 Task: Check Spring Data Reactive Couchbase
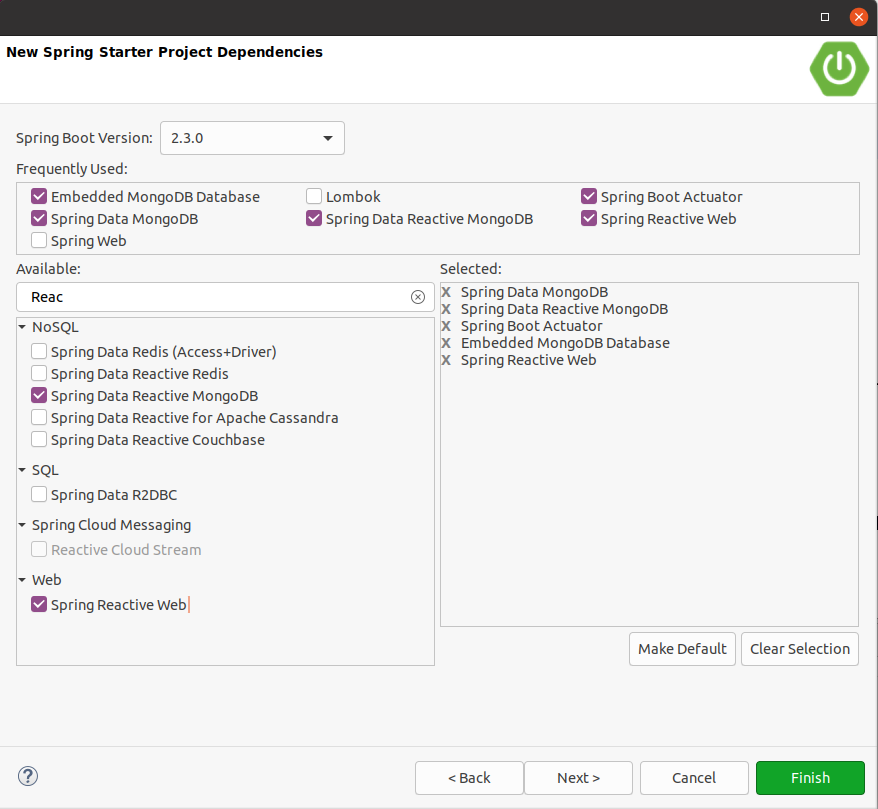39,439
